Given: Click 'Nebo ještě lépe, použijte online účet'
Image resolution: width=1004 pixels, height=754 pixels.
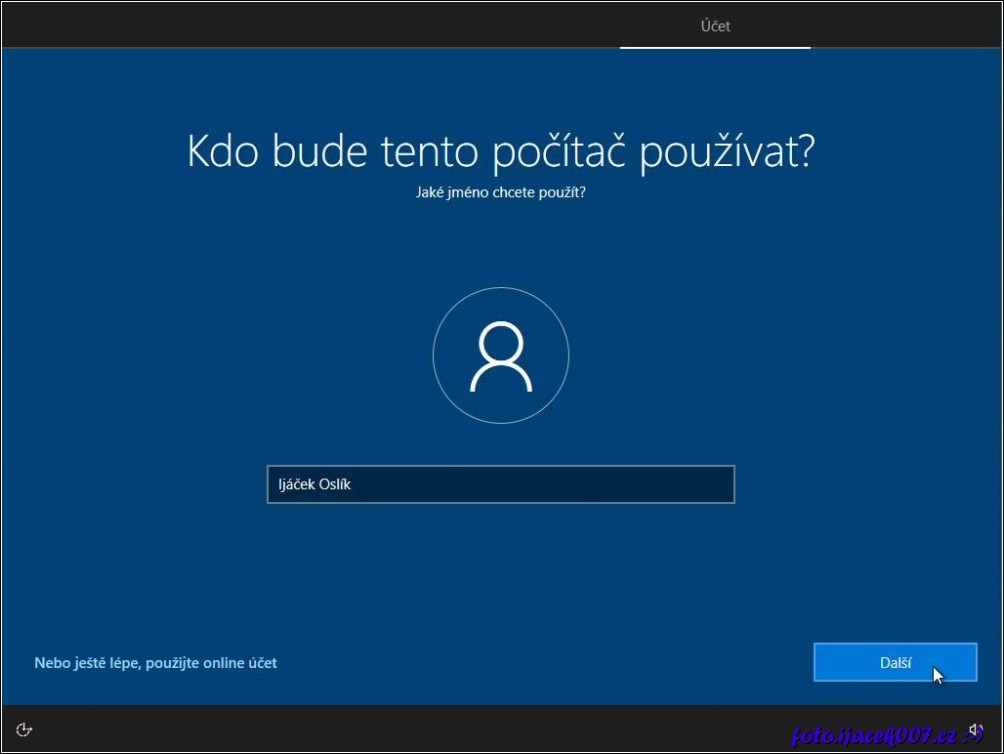Looking at the screenshot, I should tap(156, 662).
